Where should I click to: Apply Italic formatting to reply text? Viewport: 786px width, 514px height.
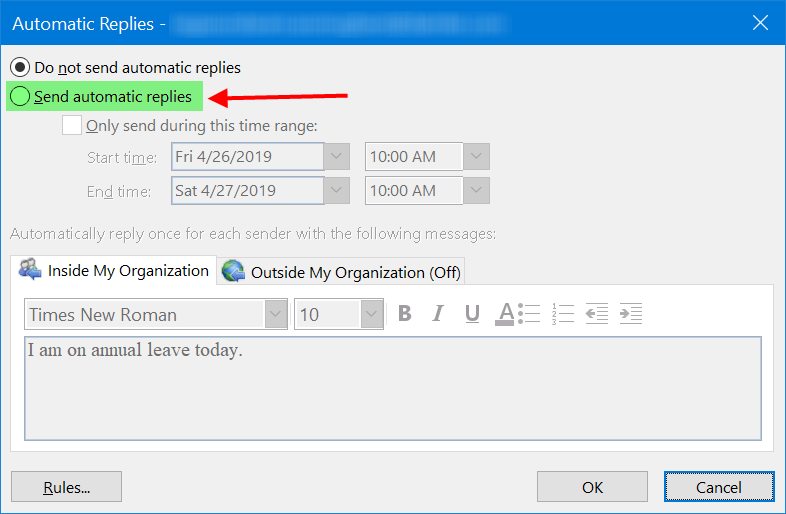tap(437, 314)
